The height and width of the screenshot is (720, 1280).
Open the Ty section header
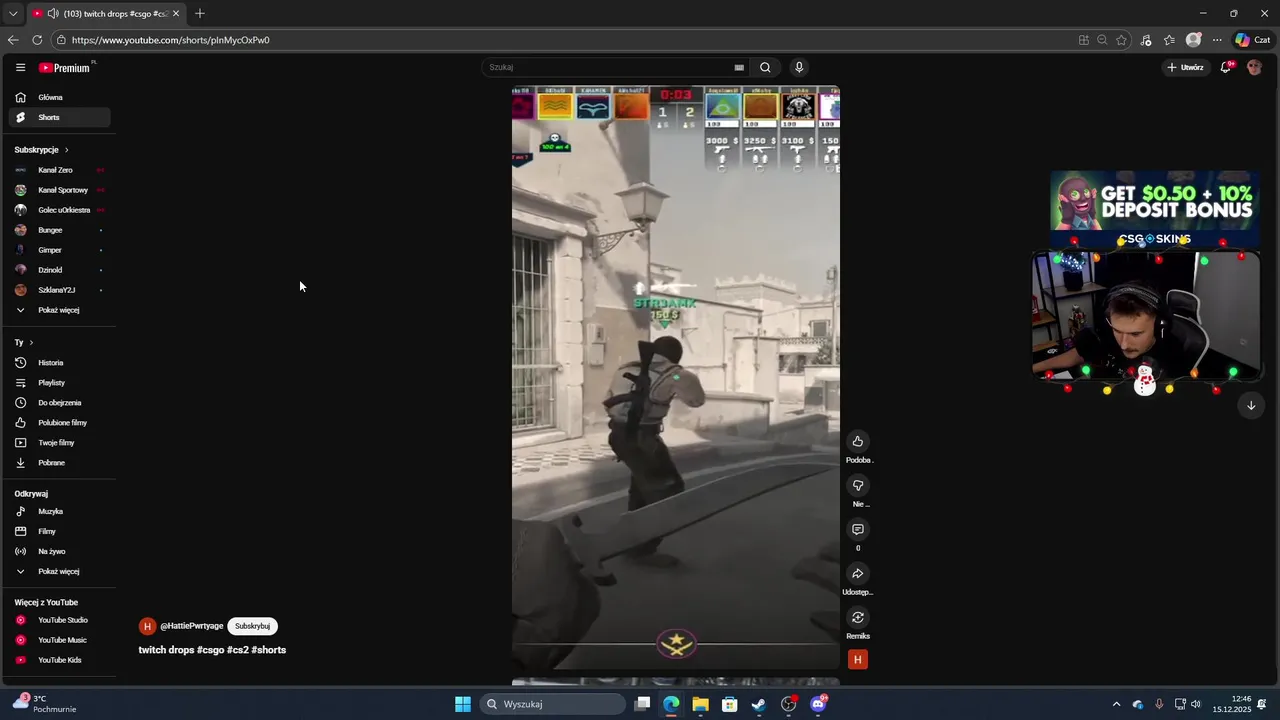tap(24, 342)
